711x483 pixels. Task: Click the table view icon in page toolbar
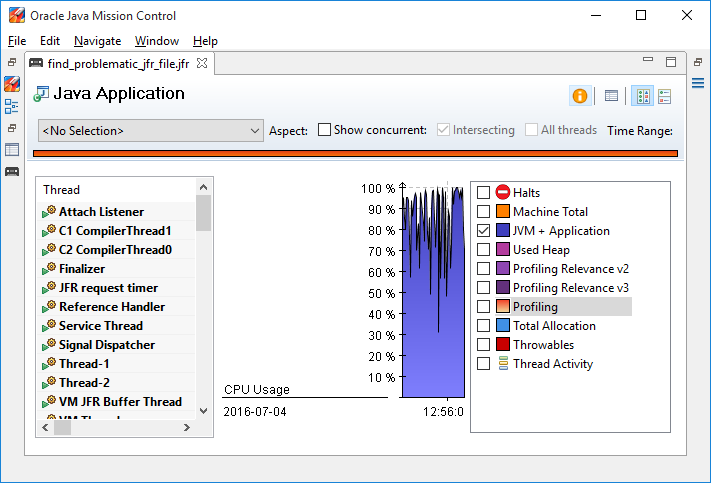611,96
